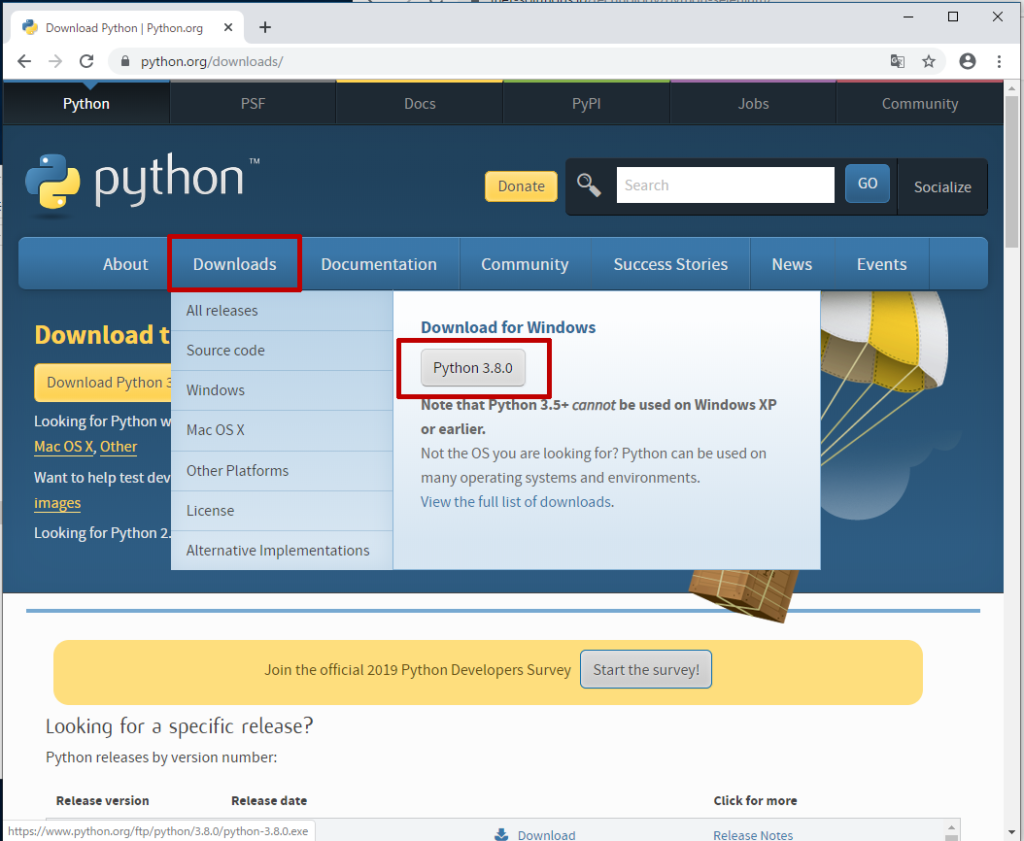
Task: Click the Start the survey button
Action: 645,670
